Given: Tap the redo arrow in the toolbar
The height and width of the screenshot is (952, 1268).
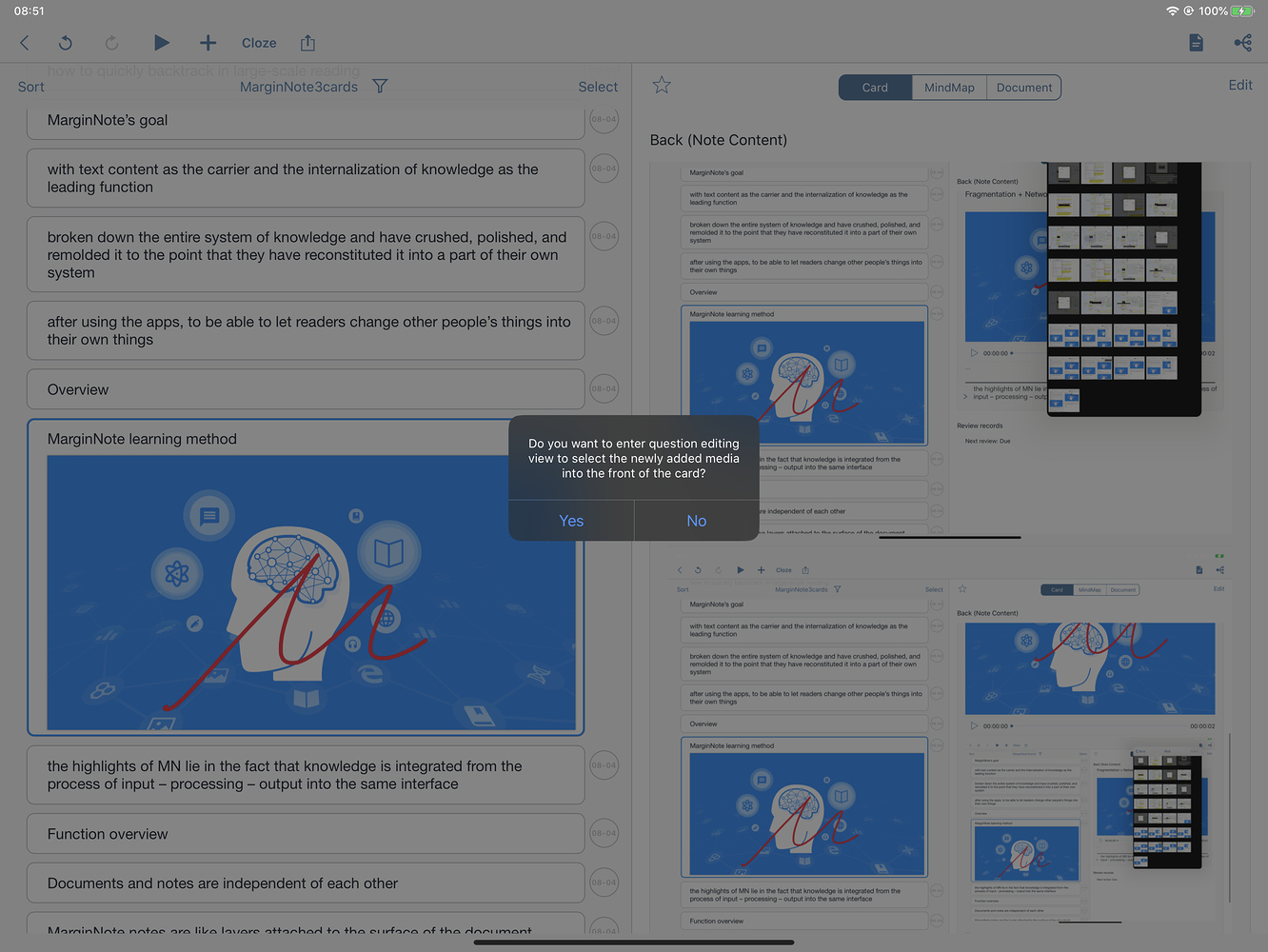Looking at the screenshot, I should coord(111,43).
